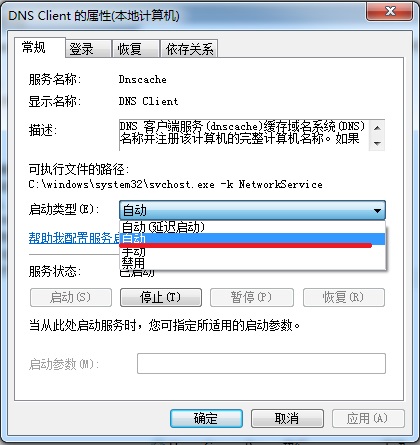Image resolution: width=420 pixels, height=445 pixels.
Task: Confirm with the 确定 button
Action: 206,418
